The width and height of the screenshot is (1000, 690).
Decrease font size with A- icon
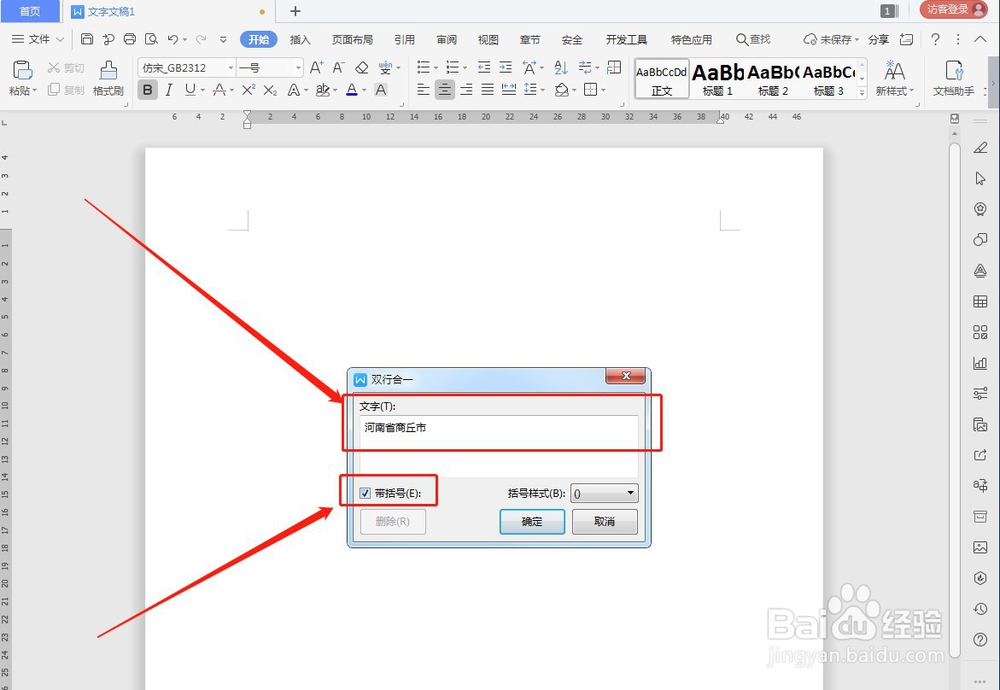tap(339, 68)
